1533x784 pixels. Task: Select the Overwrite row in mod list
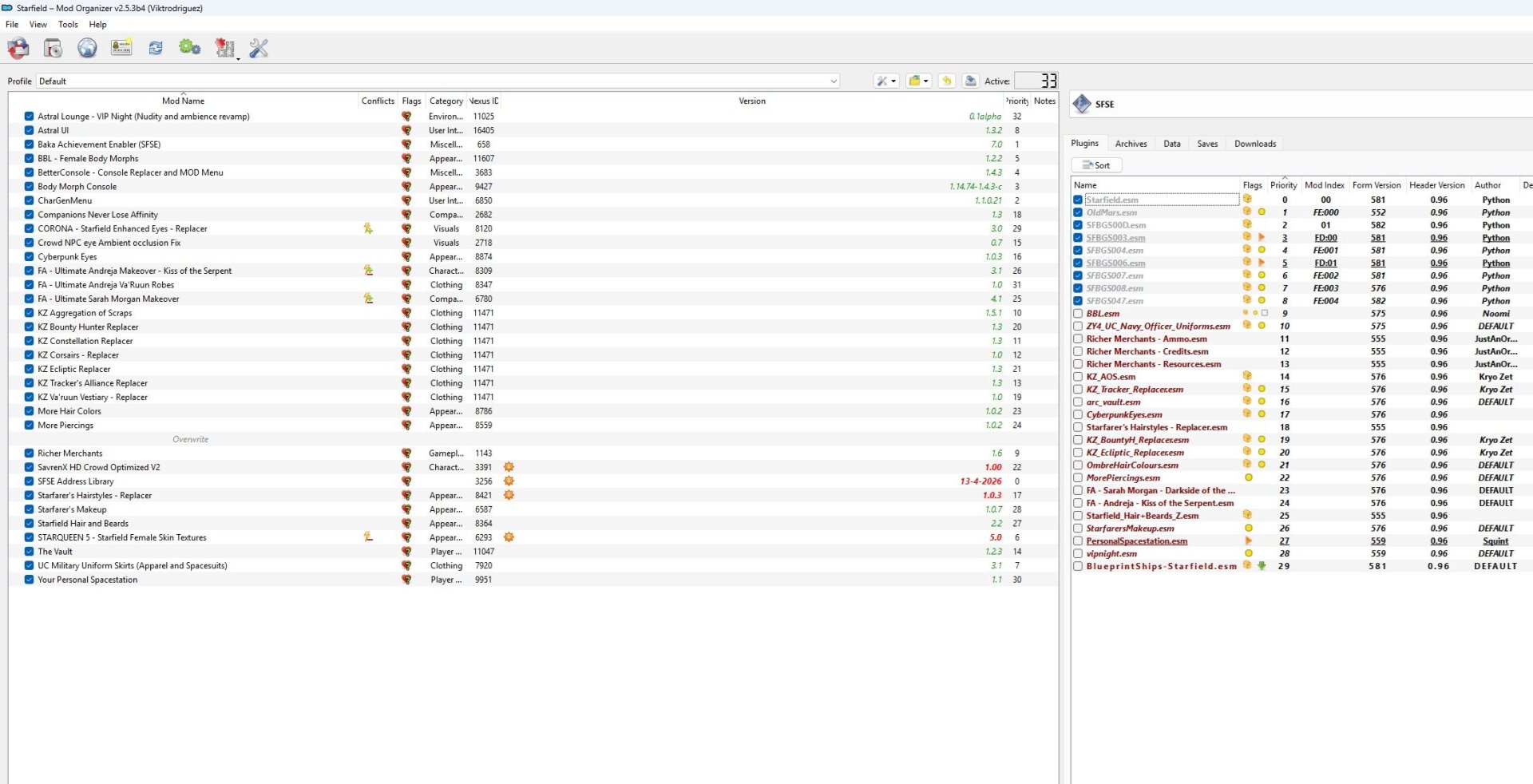(x=533, y=439)
